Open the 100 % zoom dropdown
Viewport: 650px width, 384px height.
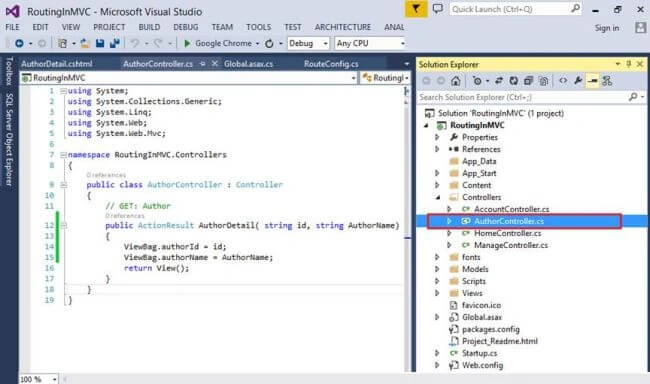(54, 379)
